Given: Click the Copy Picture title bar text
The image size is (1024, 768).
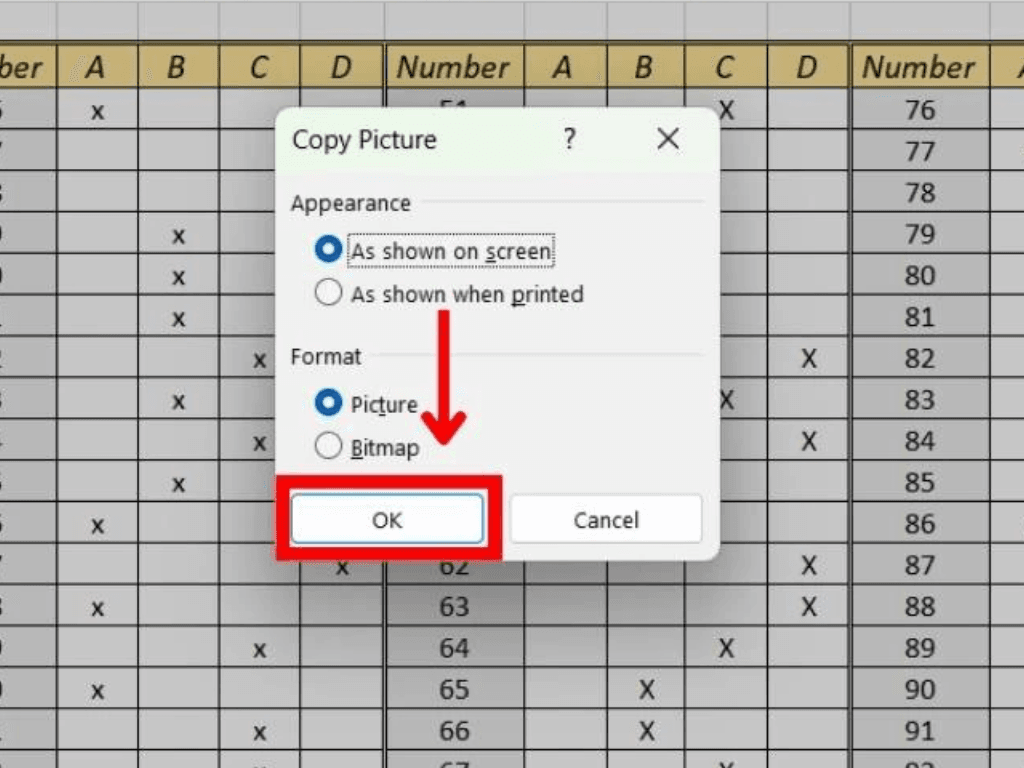Looking at the screenshot, I should coord(364,139).
